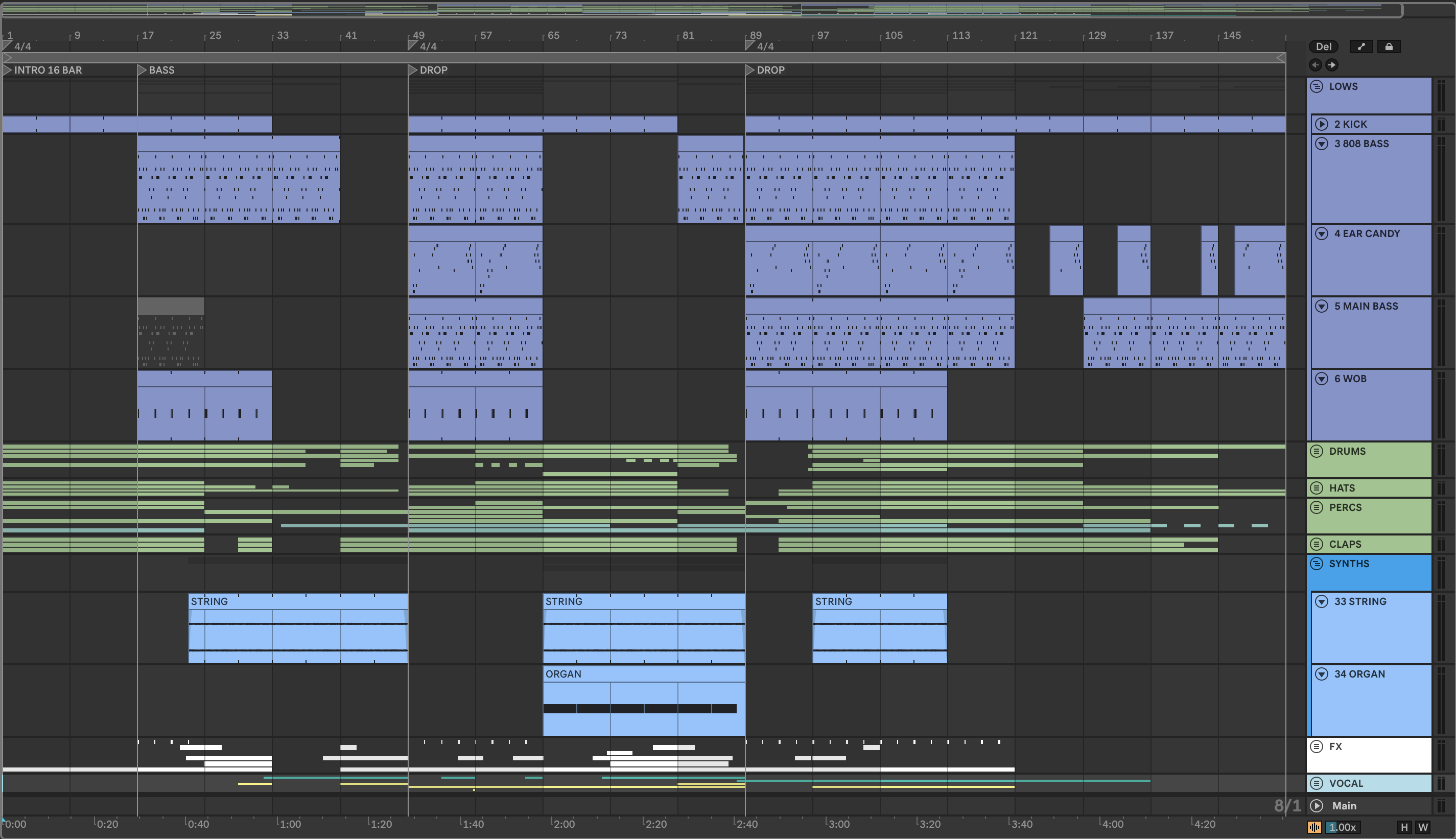The width and height of the screenshot is (1456, 839).
Task: Toggle the PERCS group fold icon
Action: click(x=1317, y=508)
